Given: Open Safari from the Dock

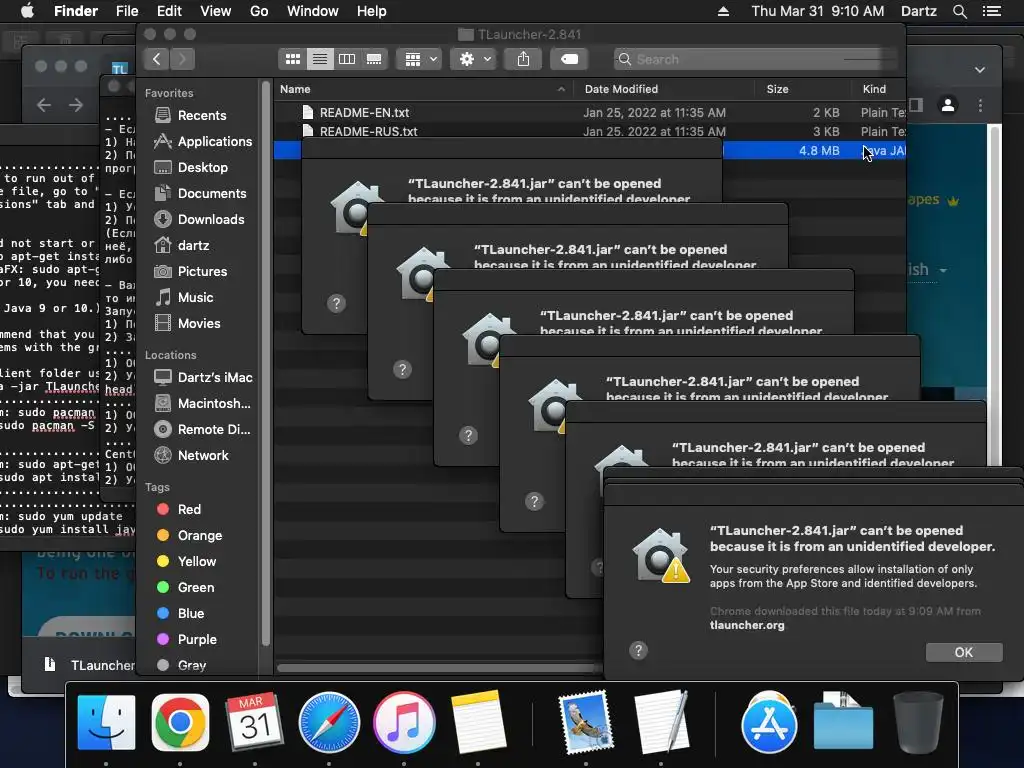Looking at the screenshot, I should (x=329, y=722).
